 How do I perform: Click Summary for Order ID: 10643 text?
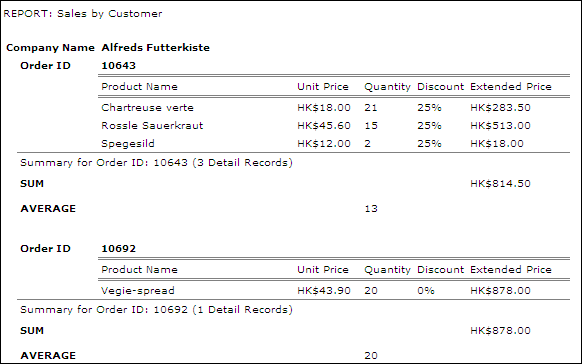[x=156, y=163]
